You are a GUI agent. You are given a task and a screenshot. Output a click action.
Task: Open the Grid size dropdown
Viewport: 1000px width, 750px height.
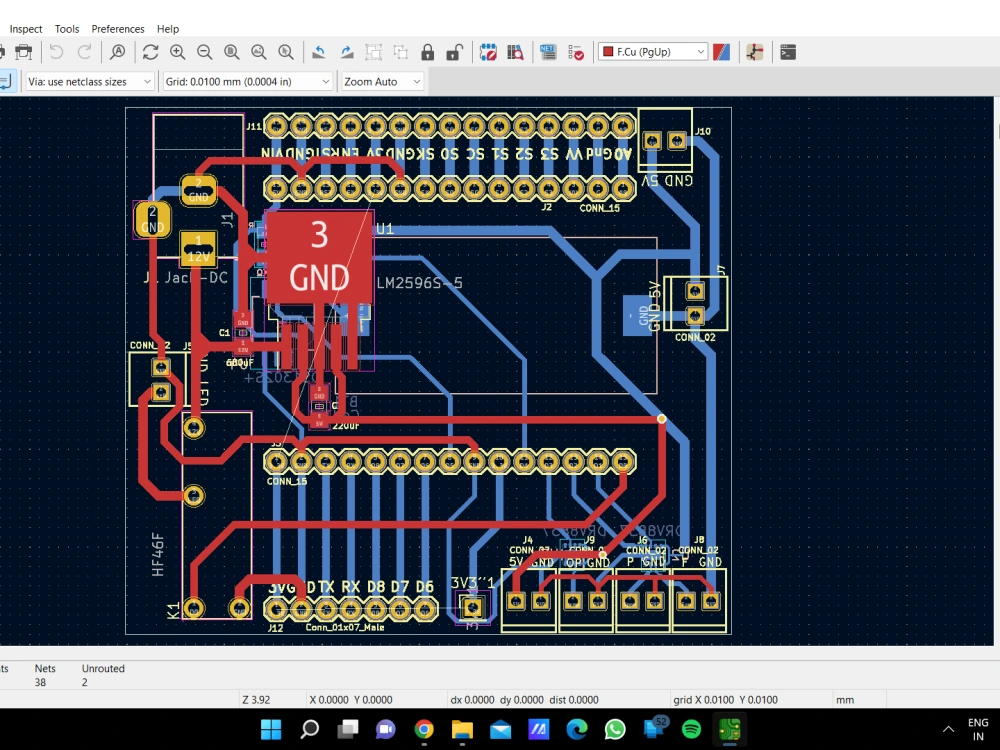[x=324, y=81]
